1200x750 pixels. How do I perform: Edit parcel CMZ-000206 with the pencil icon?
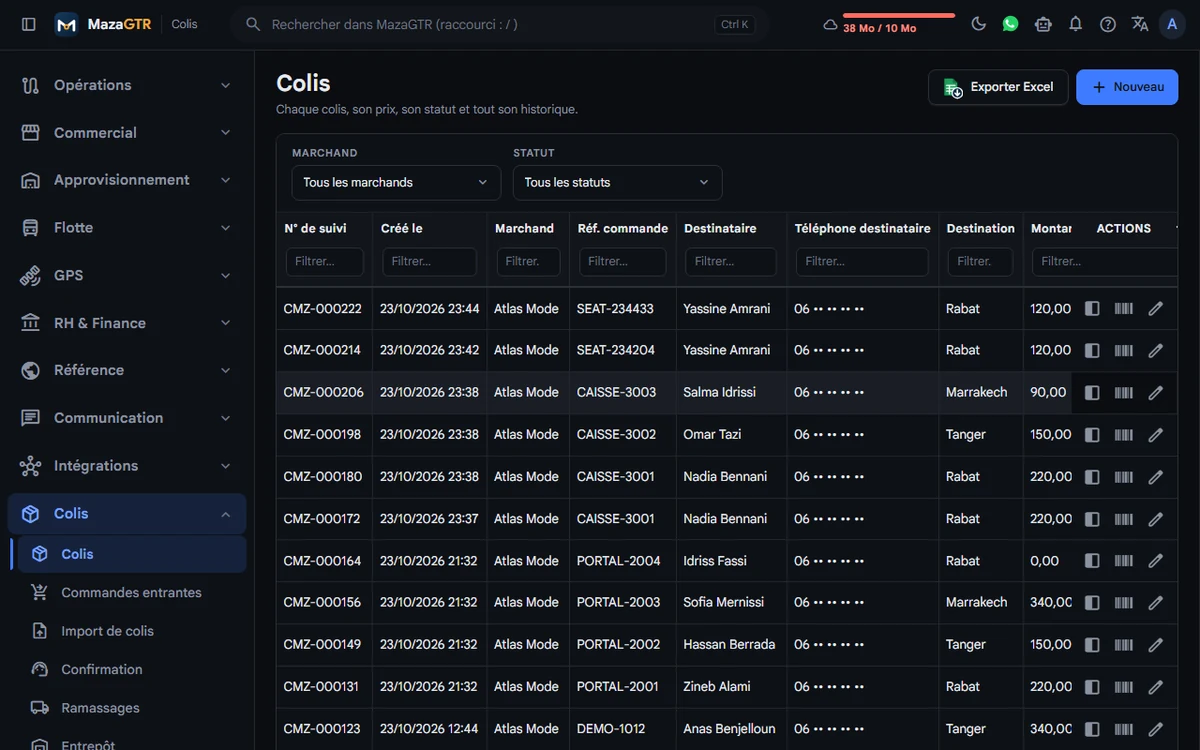[x=1155, y=393]
